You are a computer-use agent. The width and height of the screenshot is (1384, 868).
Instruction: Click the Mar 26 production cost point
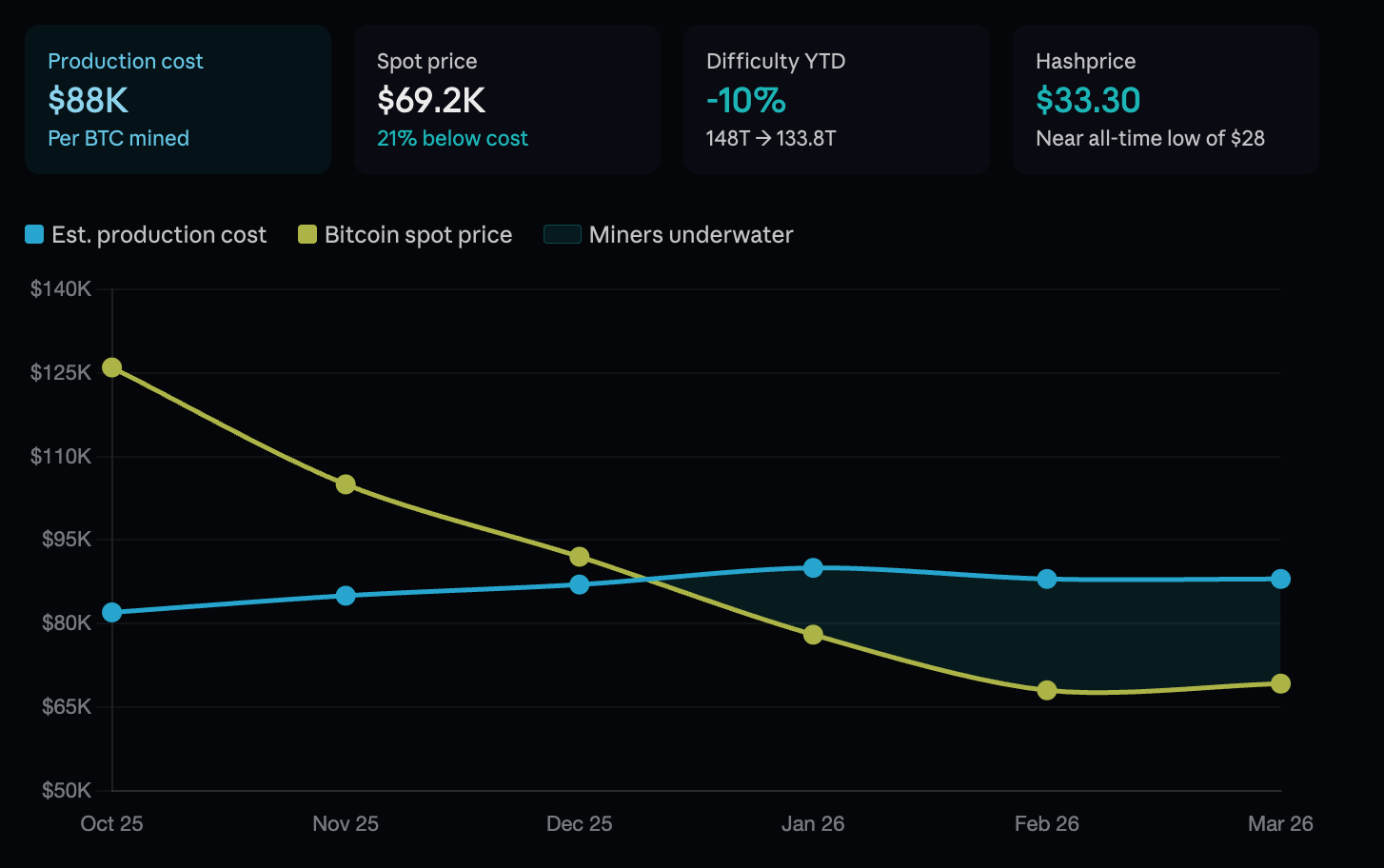tap(1280, 579)
